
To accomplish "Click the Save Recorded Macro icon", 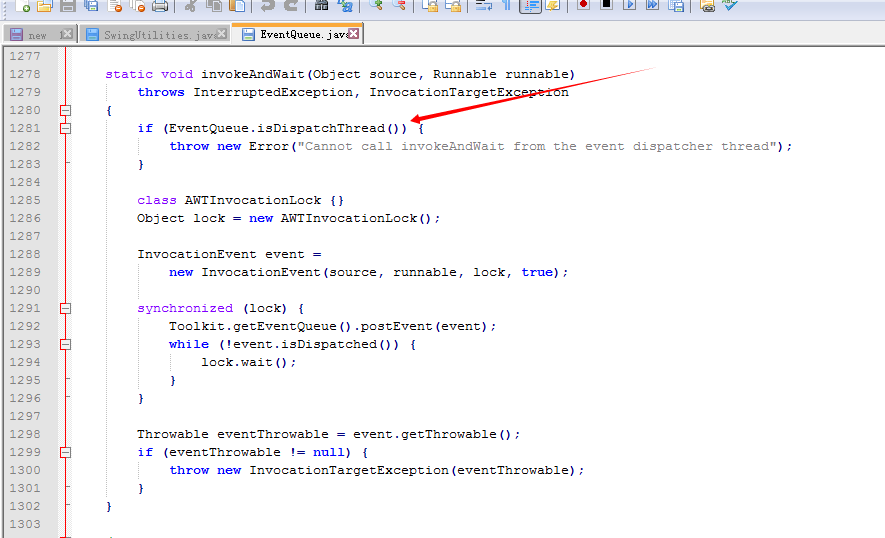I will tap(676, 6).
